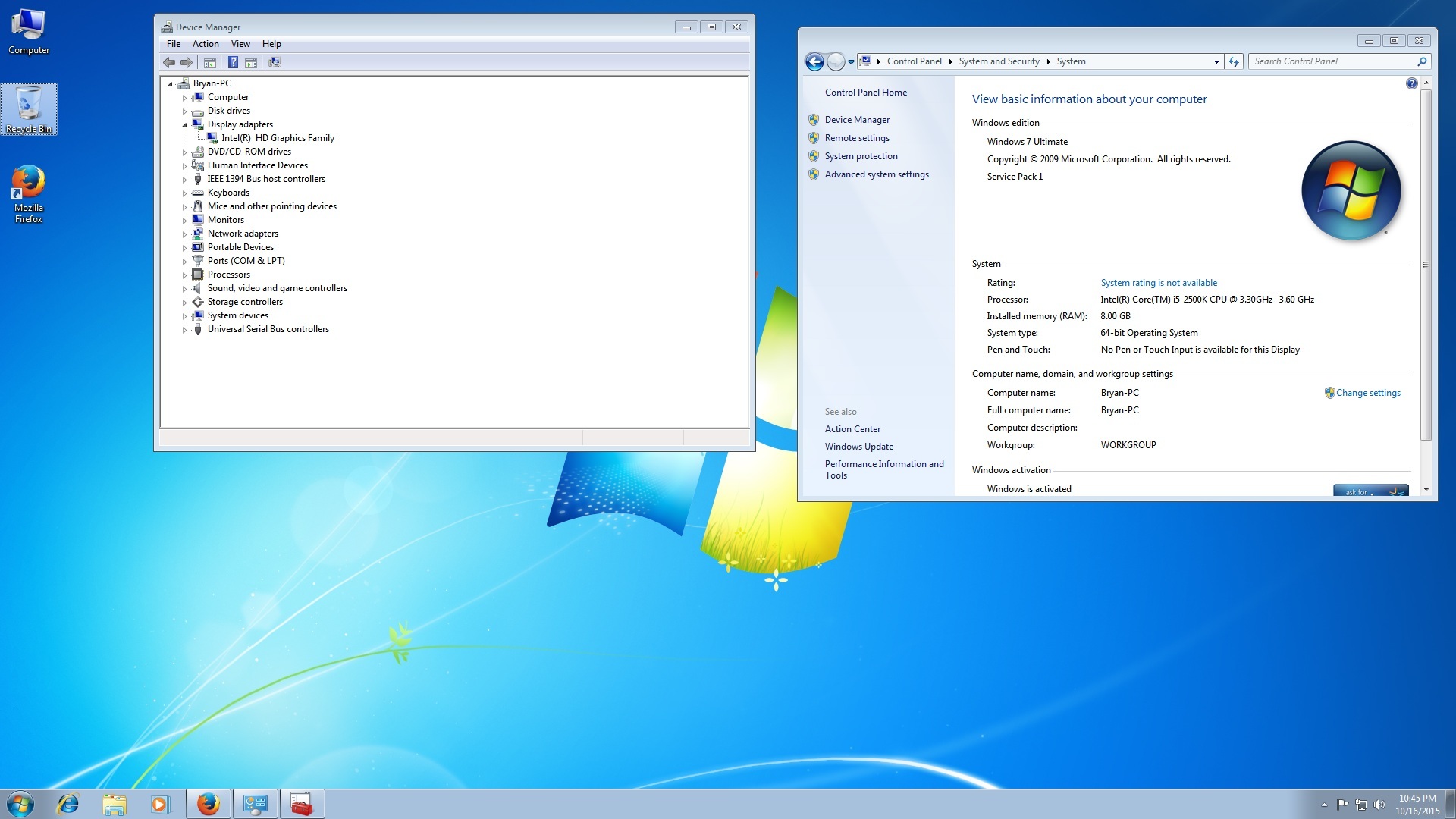Image resolution: width=1456 pixels, height=819 pixels.
Task: Click the refresh icon in the address bar
Action: coord(1233,61)
